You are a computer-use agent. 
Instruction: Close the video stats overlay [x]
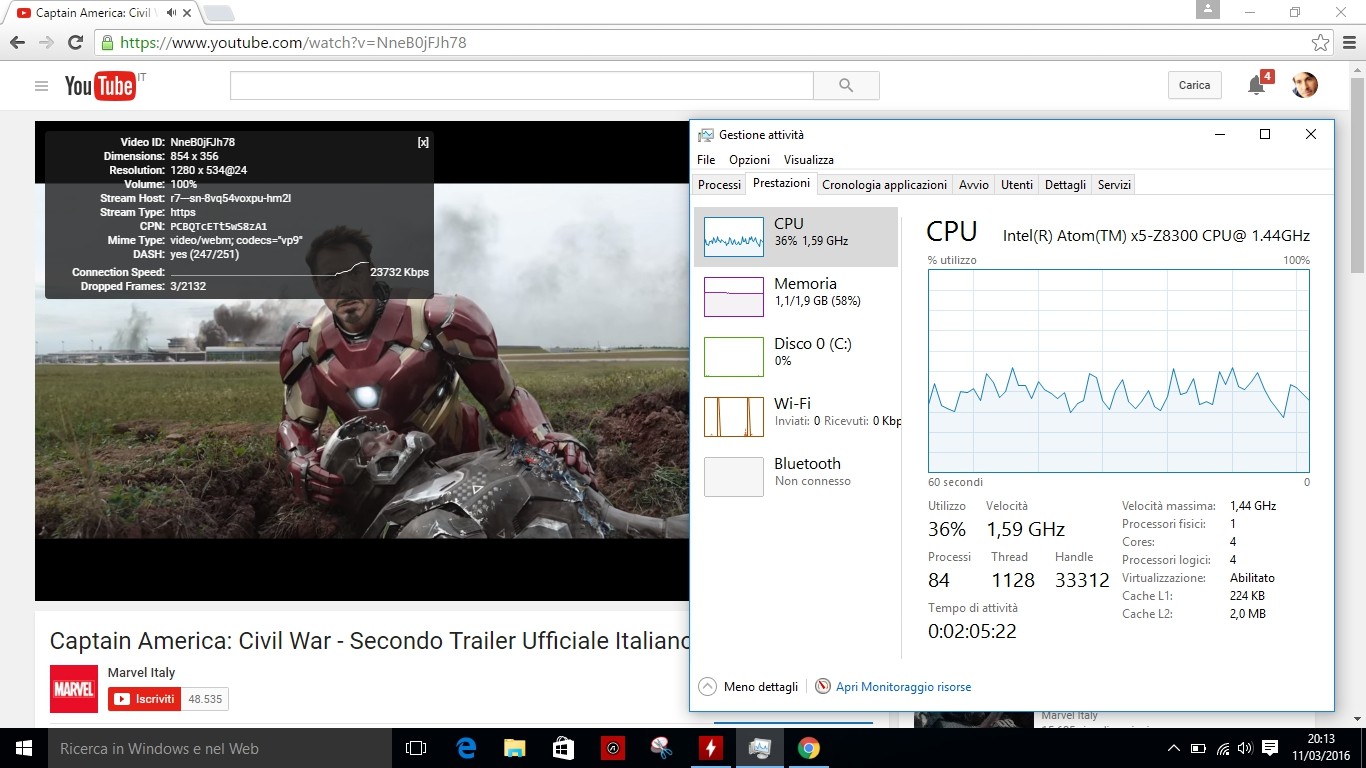423,142
